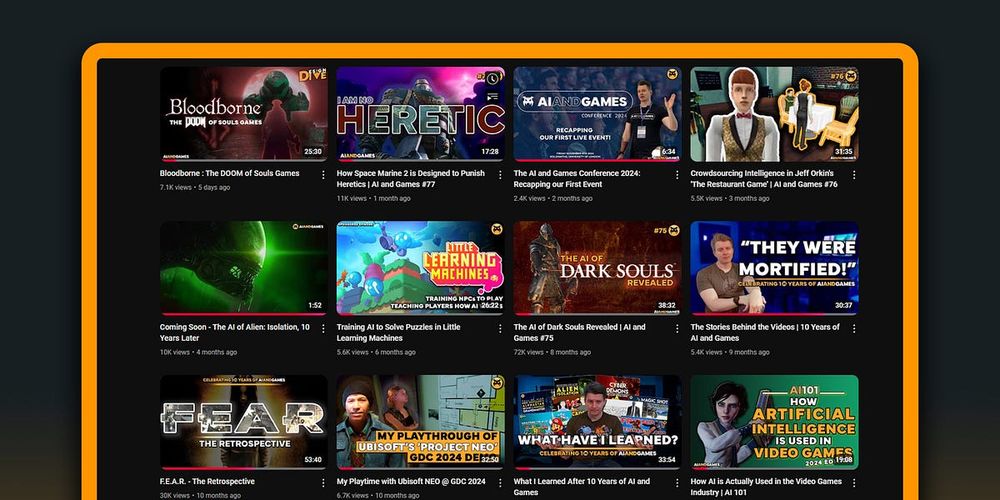Open three-dot menu for Restaurant Game video
Image resolution: width=1000 pixels, height=500 pixels.
[x=854, y=175]
